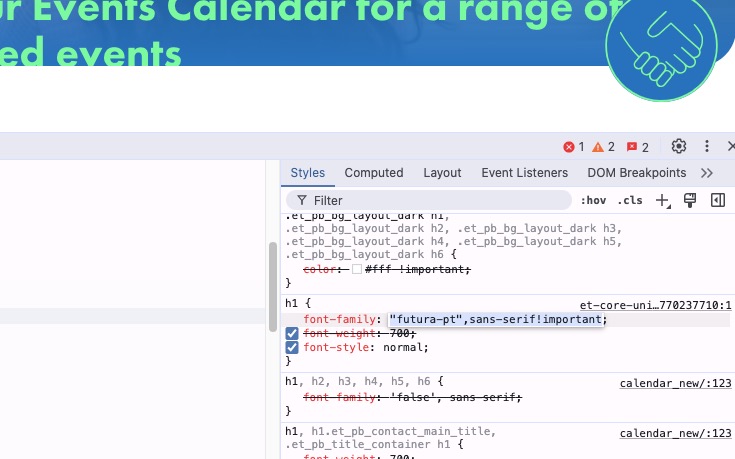Image resolution: width=735 pixels, height=459 pixels.
Task: Add a new style rule
Action: (662, 201)
